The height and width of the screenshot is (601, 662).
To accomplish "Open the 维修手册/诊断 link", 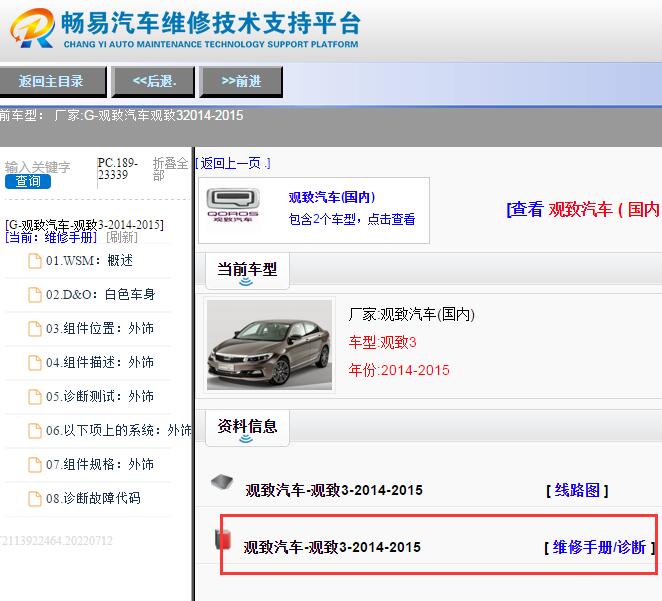I will click(600, 547).
